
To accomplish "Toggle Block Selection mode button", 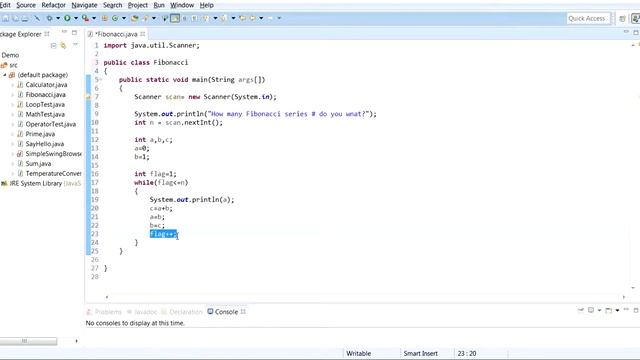I will click(x=184, y=18).
